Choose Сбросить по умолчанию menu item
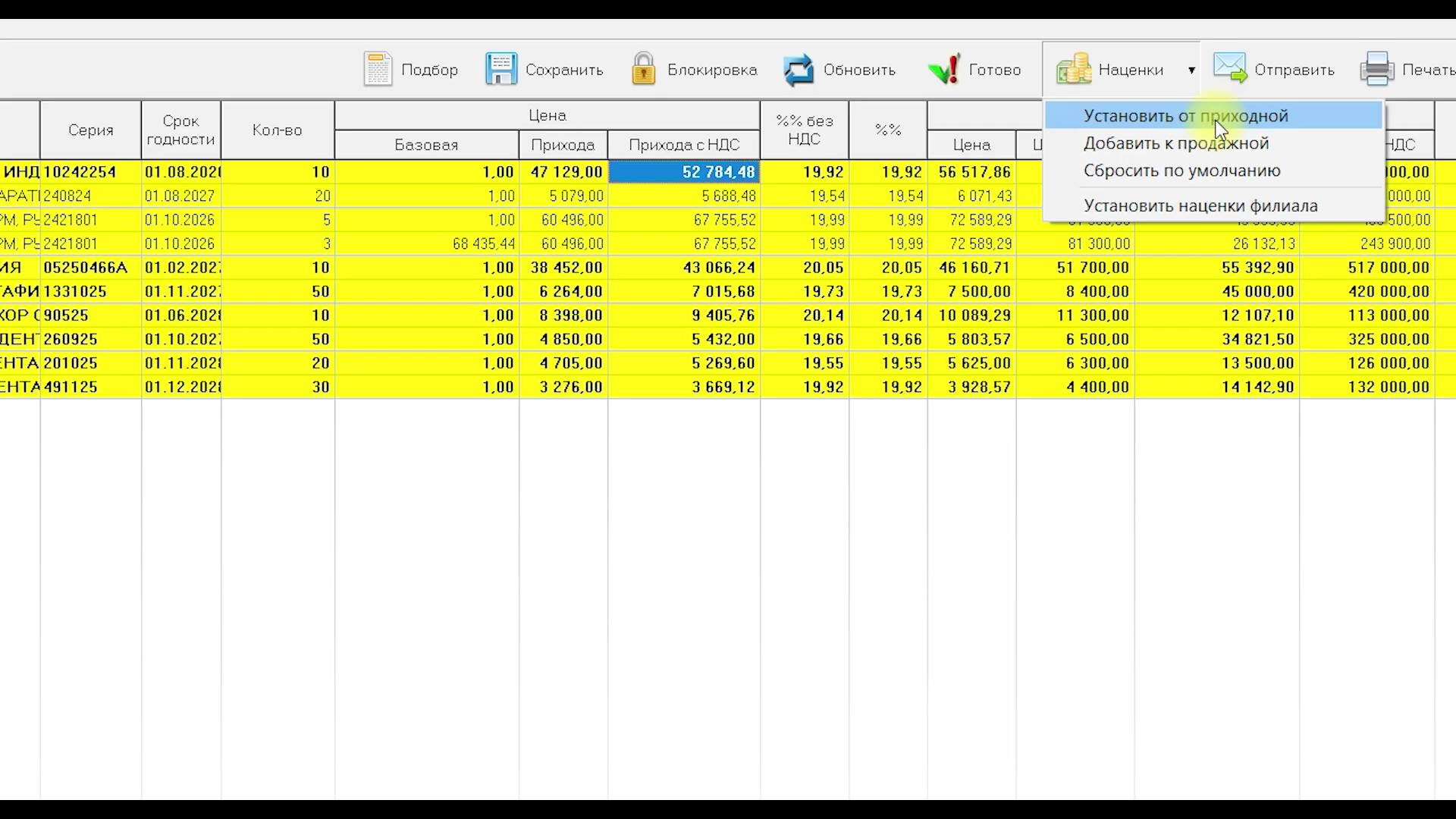The width and height of the screenshot is (1456, 819). [x=1213, y=171]
